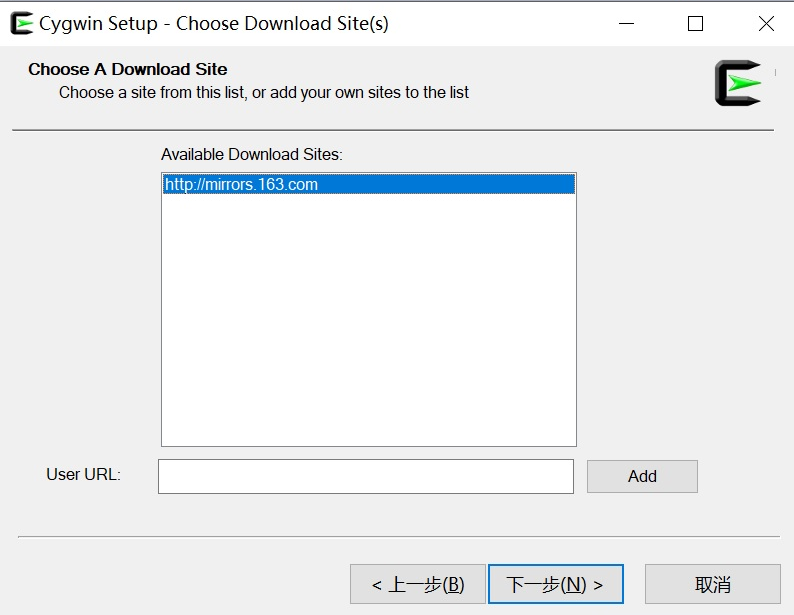Focus the User URL text field
The width and height of the screenshot is (794, 615).
click(x=366, y=476)
